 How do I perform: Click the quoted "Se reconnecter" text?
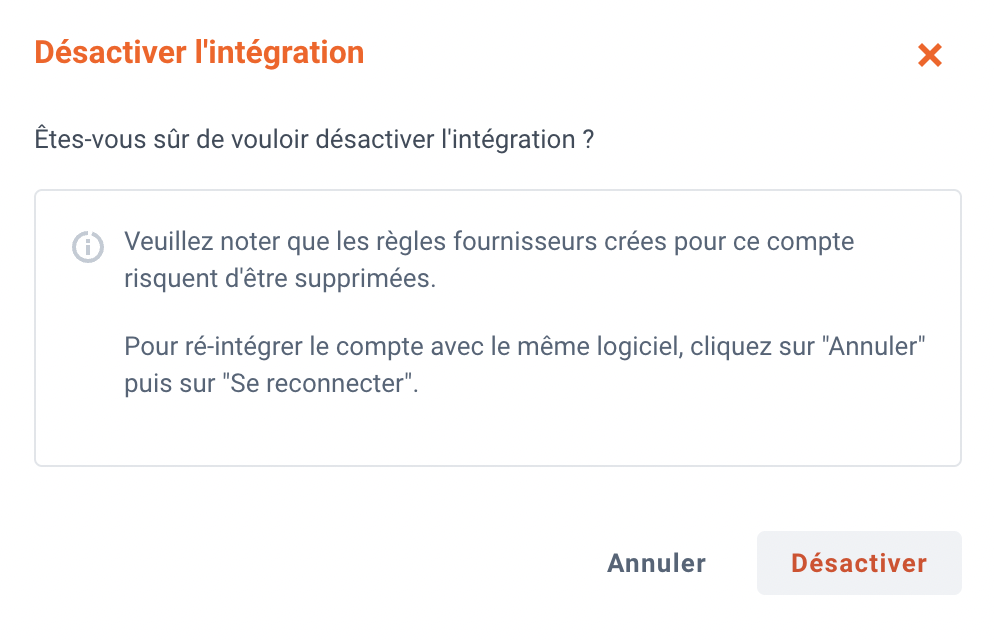[317, 383]
